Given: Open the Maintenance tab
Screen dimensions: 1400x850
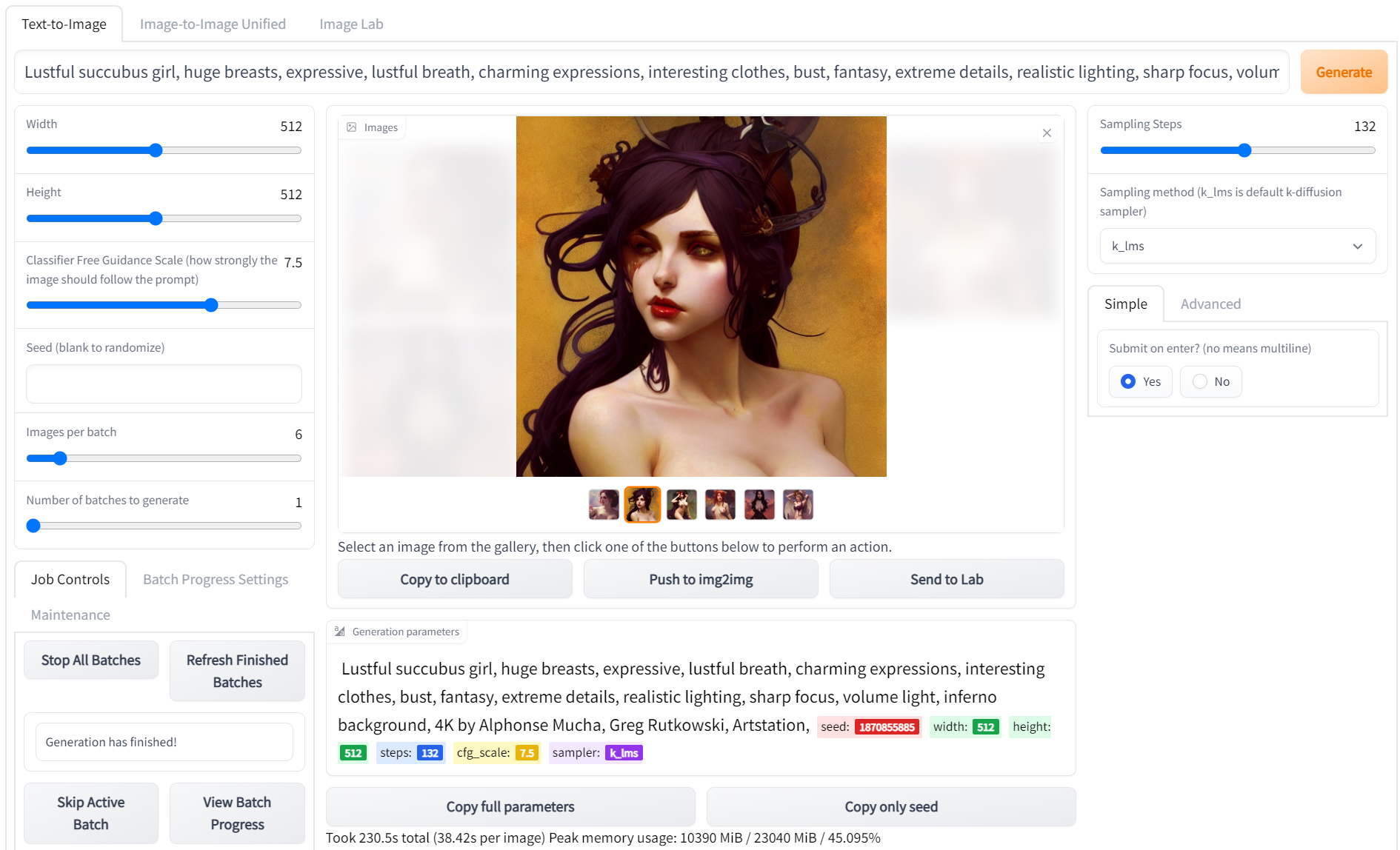Looking at the screenshot, I should (70, 615).
